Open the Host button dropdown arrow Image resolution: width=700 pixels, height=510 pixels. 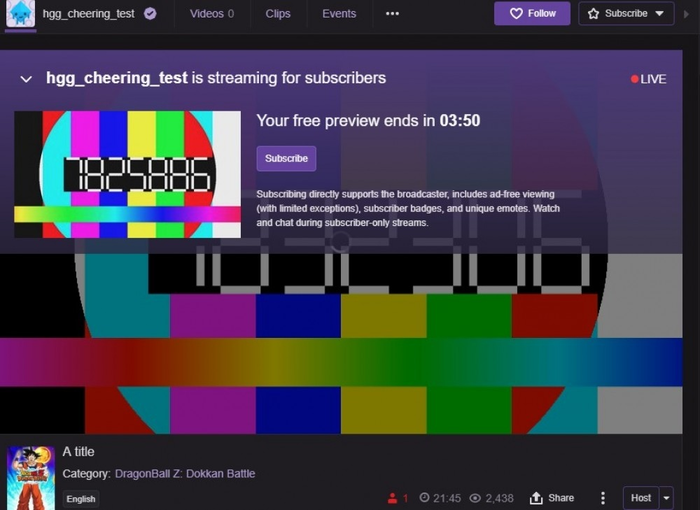[666, 498]
